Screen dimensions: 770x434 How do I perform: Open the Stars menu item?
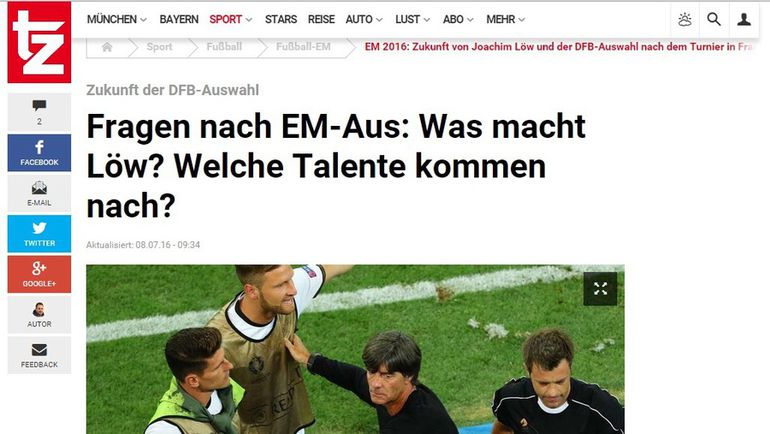pos(281,20)
